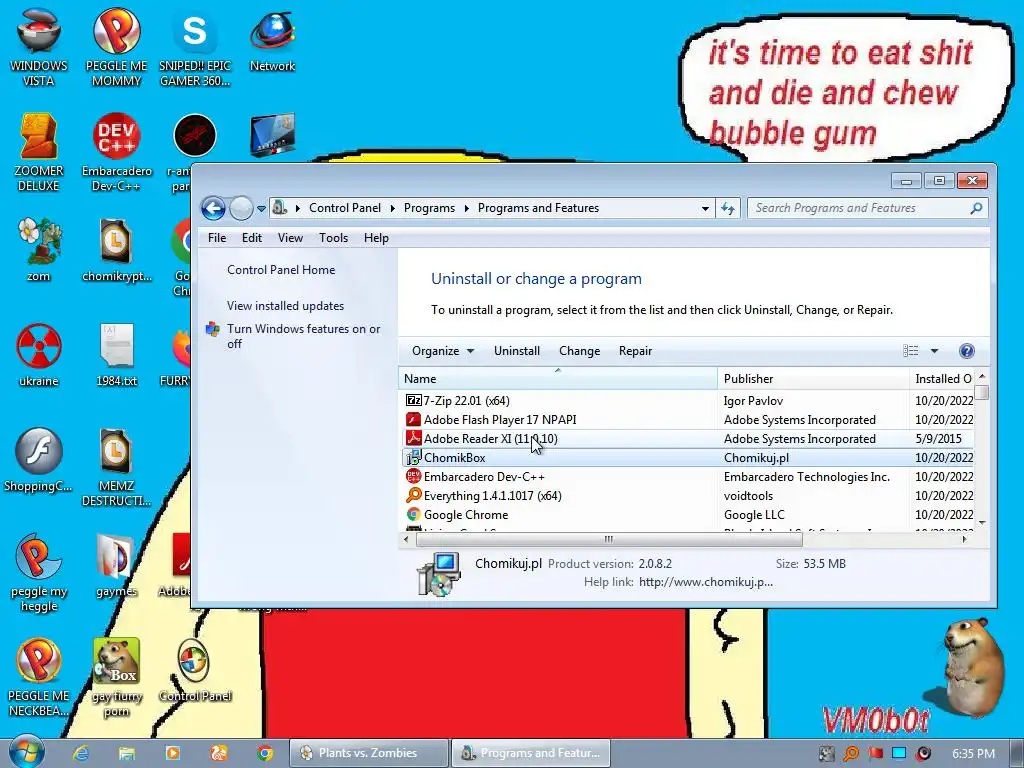
Task: Launch Google Chrome from the taskbar
Action: pos(264,753)
